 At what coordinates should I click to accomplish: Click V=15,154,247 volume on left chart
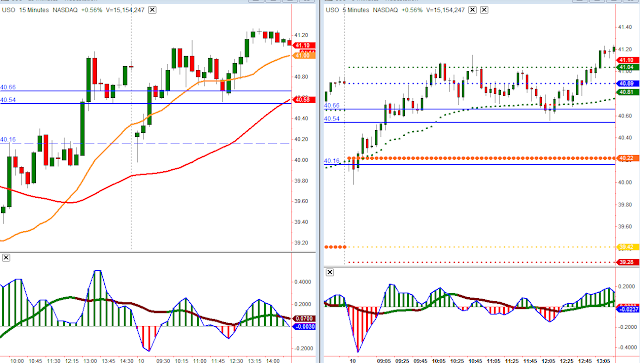[x=125, y=10]
